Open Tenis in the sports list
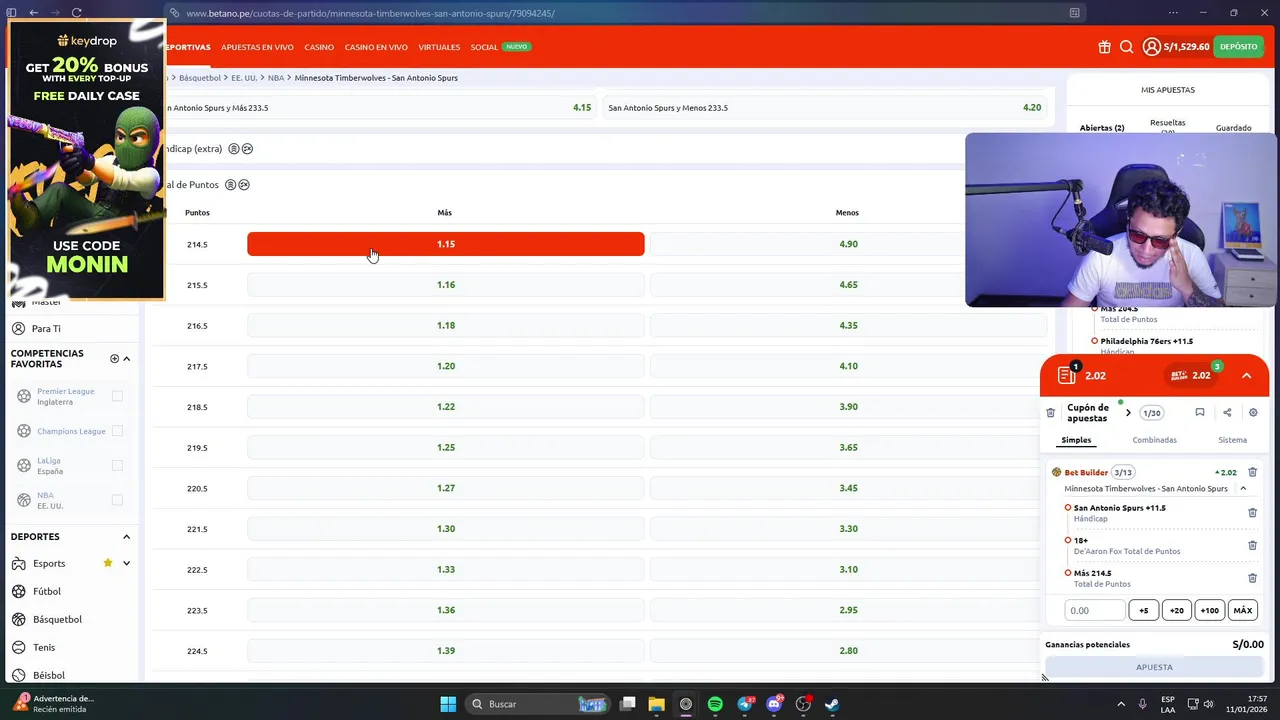The width and height of the screenshot is (1280, 720). (x=44, y=647)
